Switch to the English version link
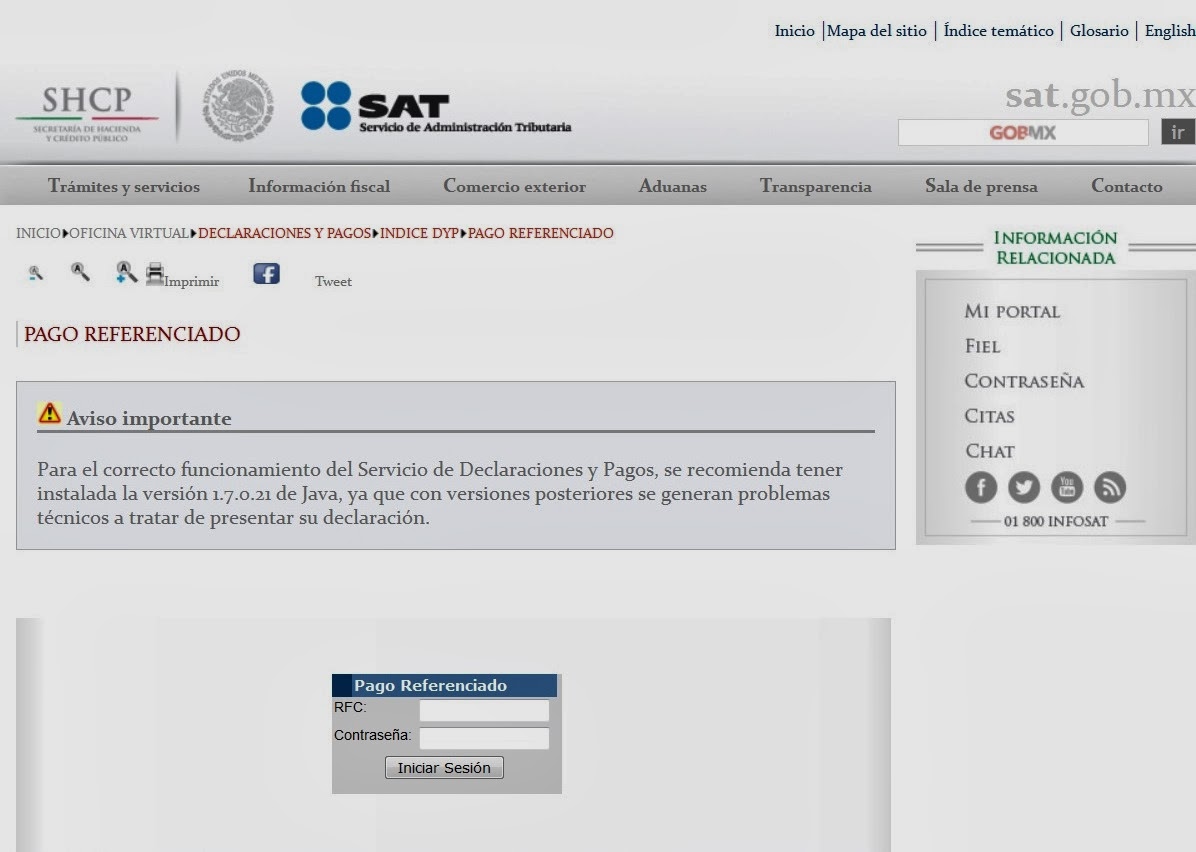The image size is (1196, 852). [x=1170, y=31]
